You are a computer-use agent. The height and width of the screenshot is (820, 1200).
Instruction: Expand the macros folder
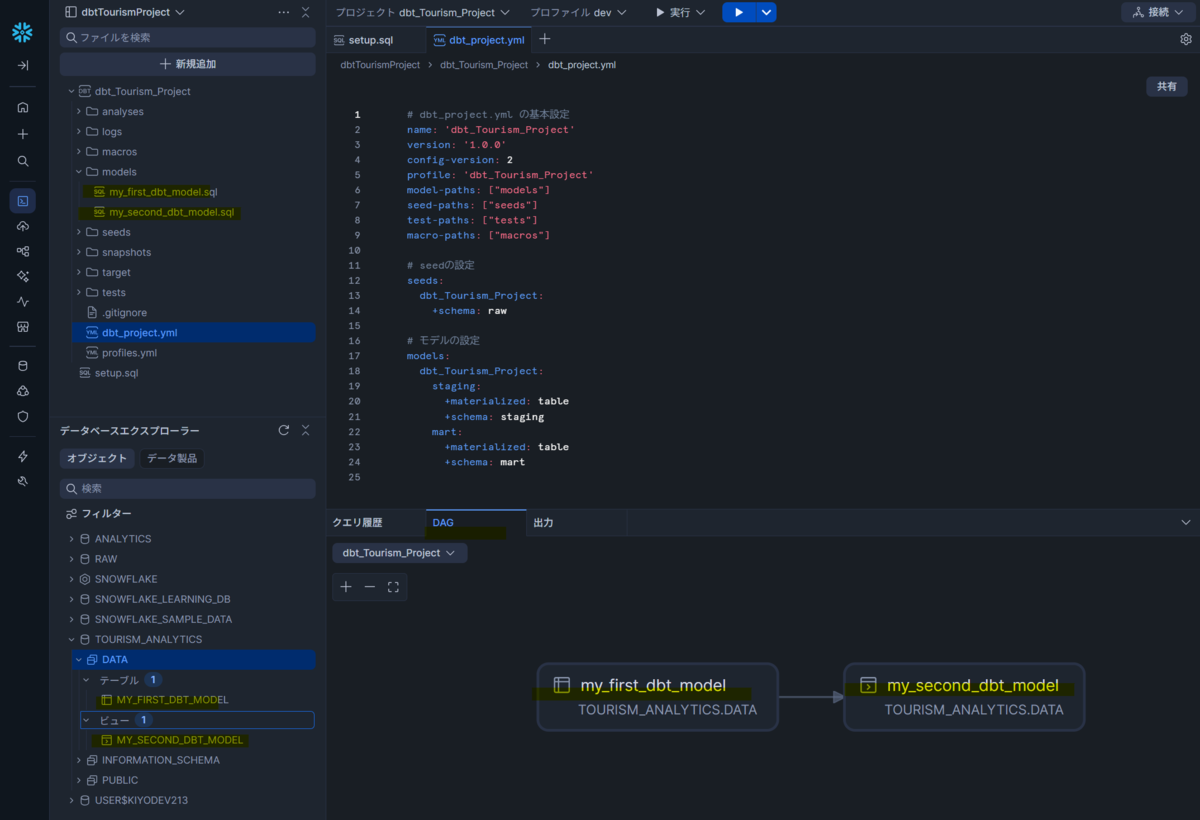(x=79, y=152)
